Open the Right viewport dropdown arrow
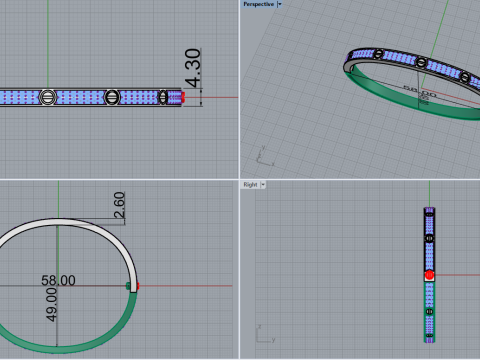Screen dimensions: 480x360 point(263,185)
